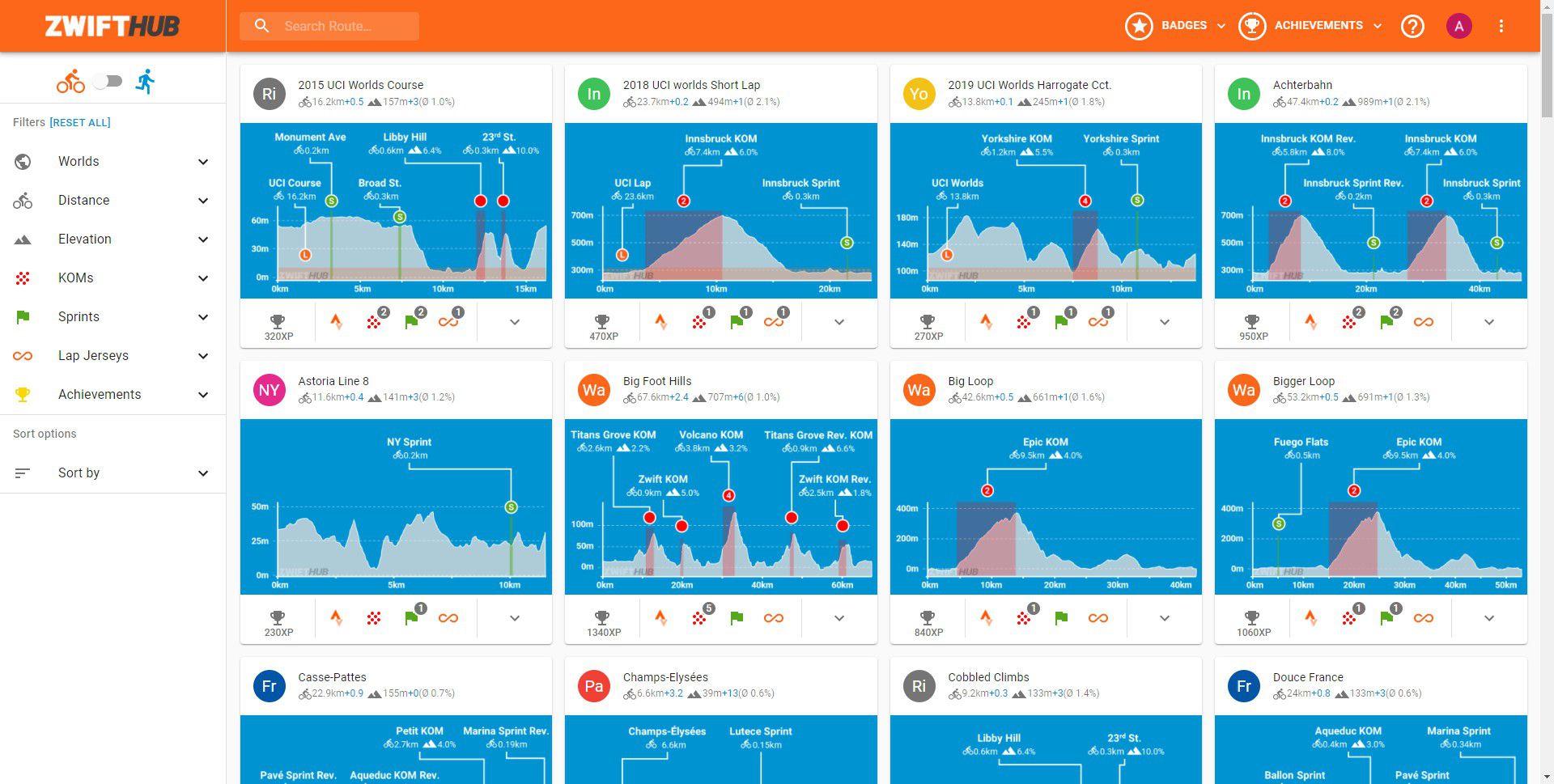The width and height of the screenshot is (1554, 784).
Task: Click the KOM dots icon on Big Foot Hills card
Action: (x=698, y=618)
